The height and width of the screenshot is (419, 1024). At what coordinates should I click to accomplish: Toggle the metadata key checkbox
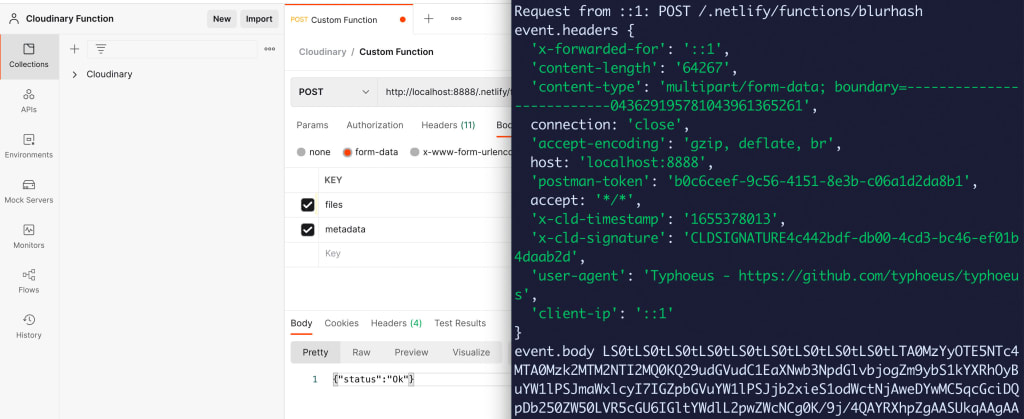pyautogui.click(x=308, y=230)
